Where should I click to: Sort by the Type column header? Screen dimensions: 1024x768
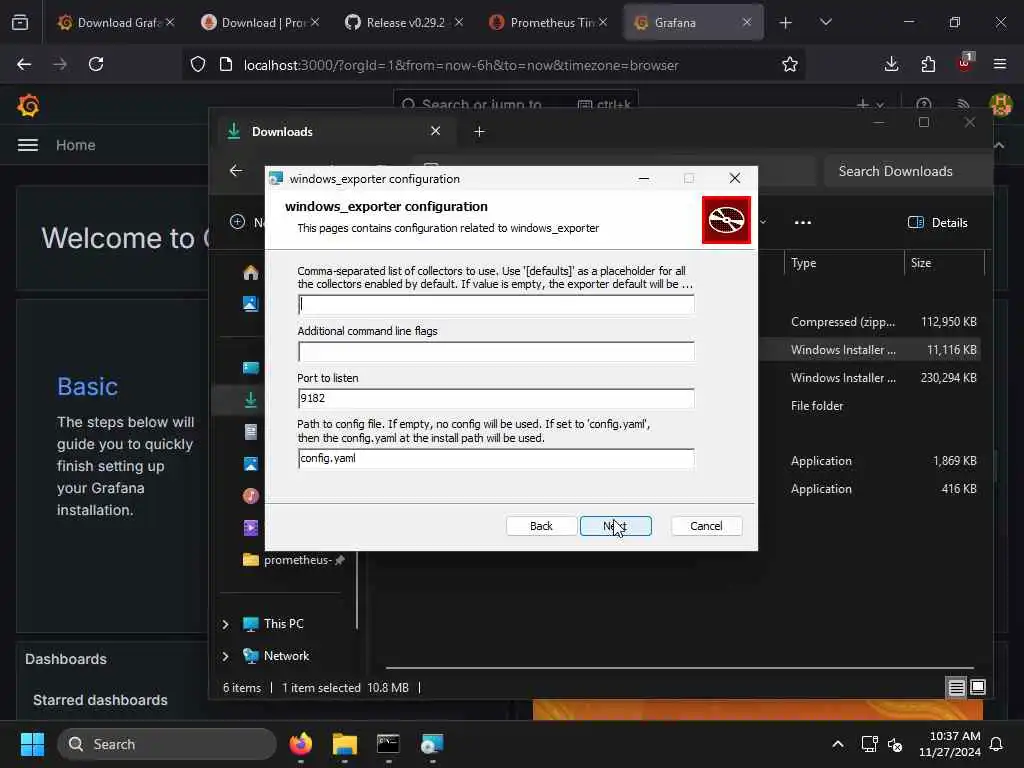[843, 263]
